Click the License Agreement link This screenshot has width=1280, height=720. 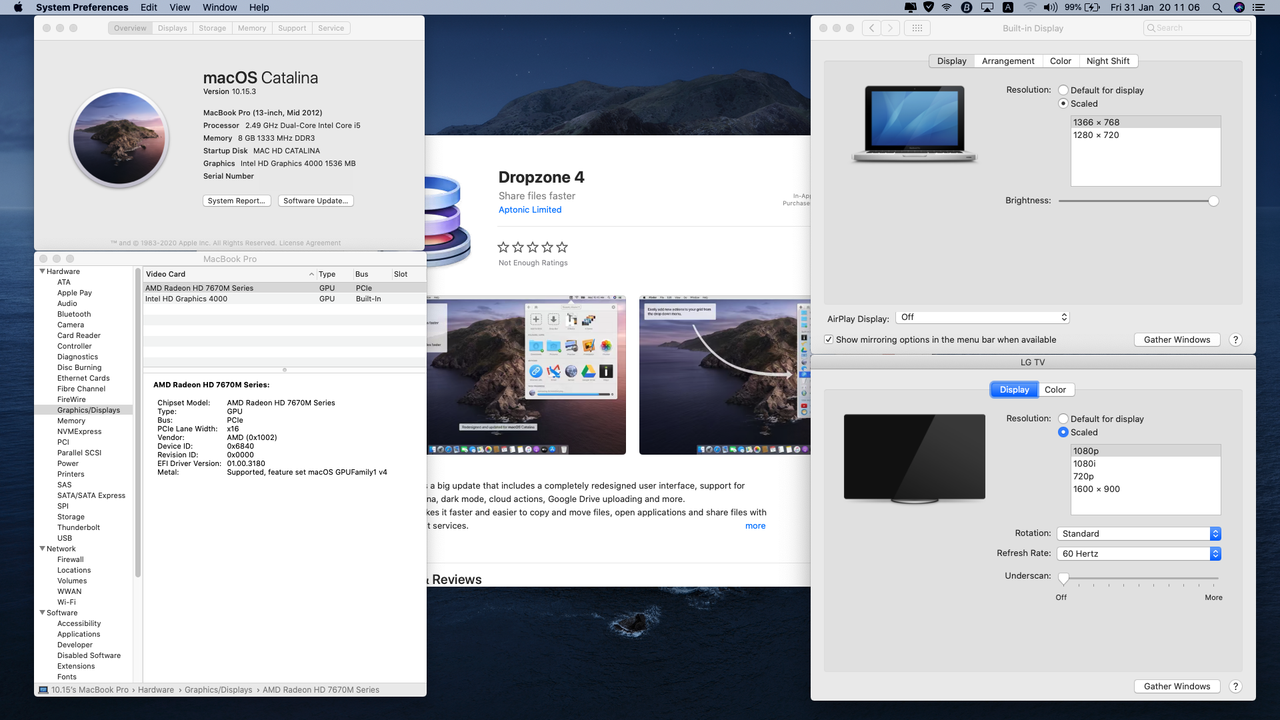point(311,243)
